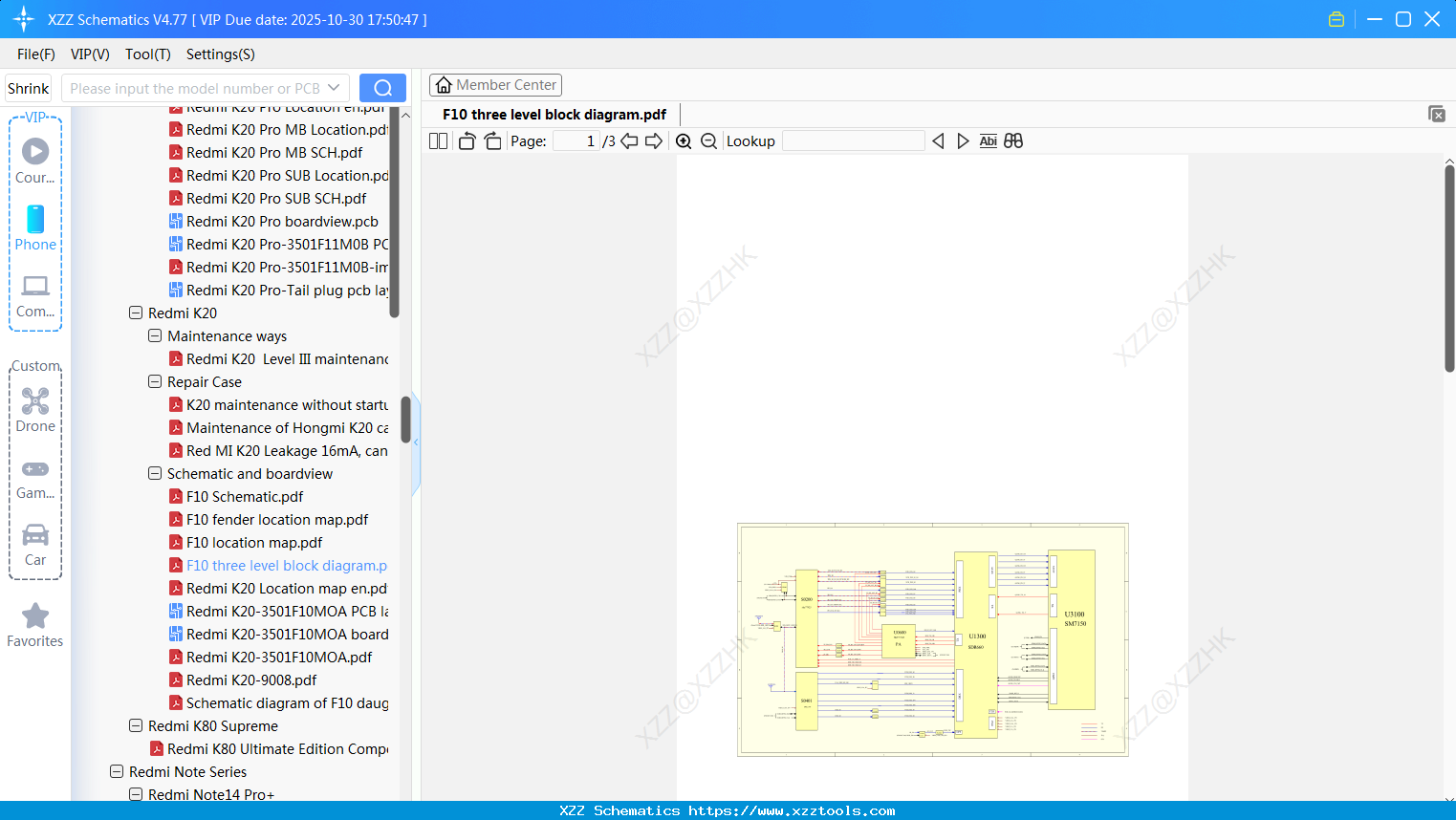This screenshot has width=1456, height=820.
Task: Open the Settings(S) menu
Action: point(219,54)
